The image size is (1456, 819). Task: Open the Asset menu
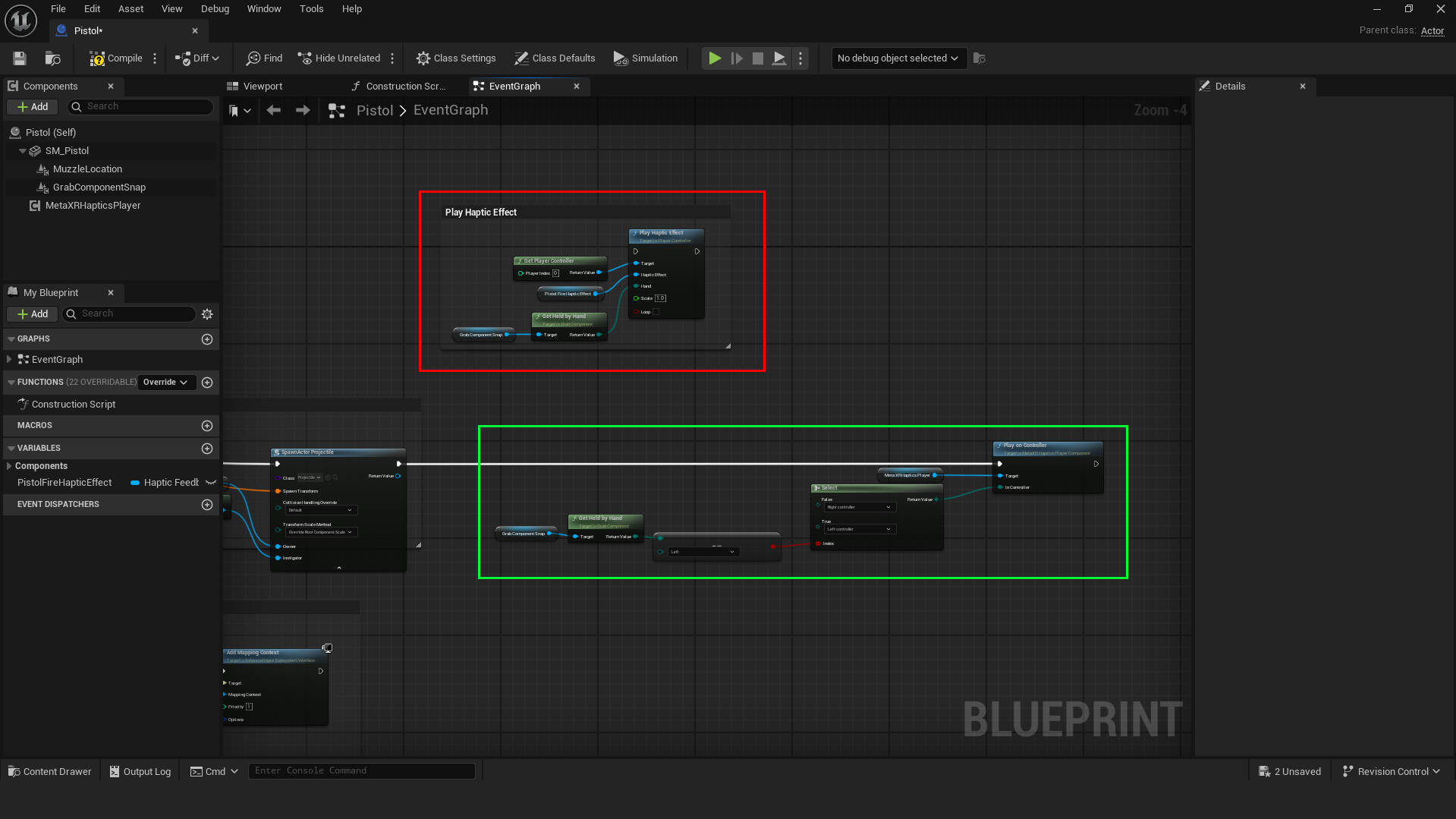(131, 9)
